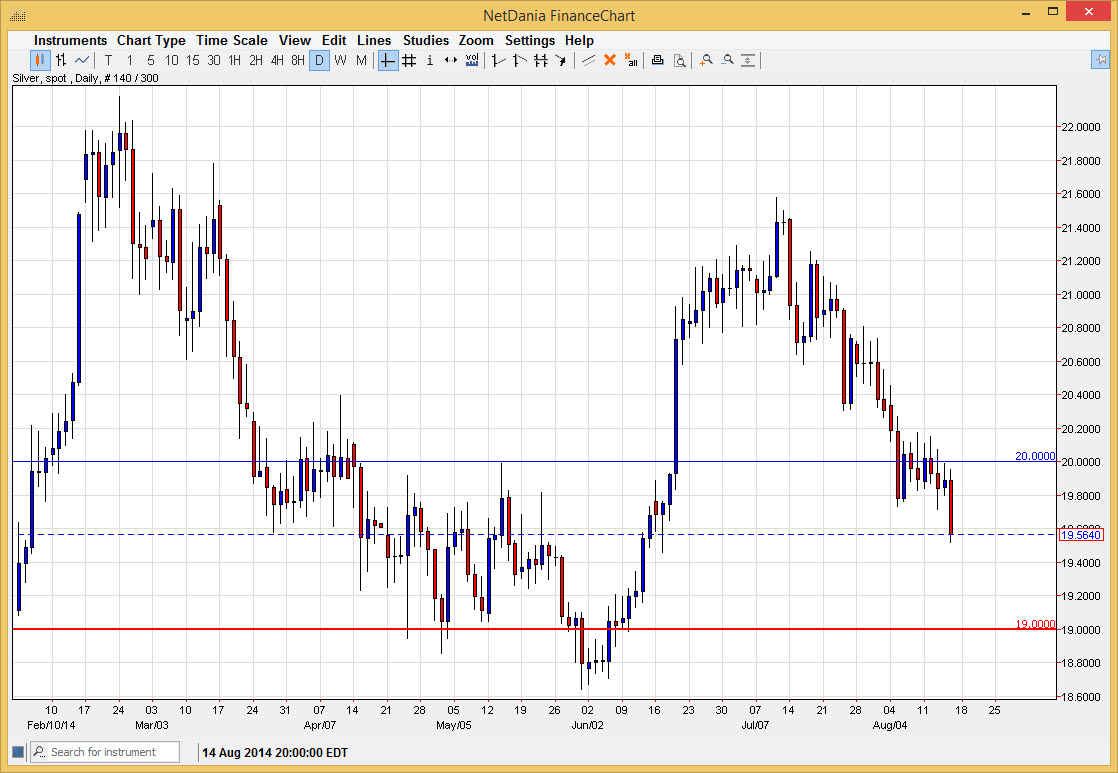The height and width of the screenshot is (773, 1118).
Task: Open the Time Scale dropdown menu
Action: [x=232, y=40]
